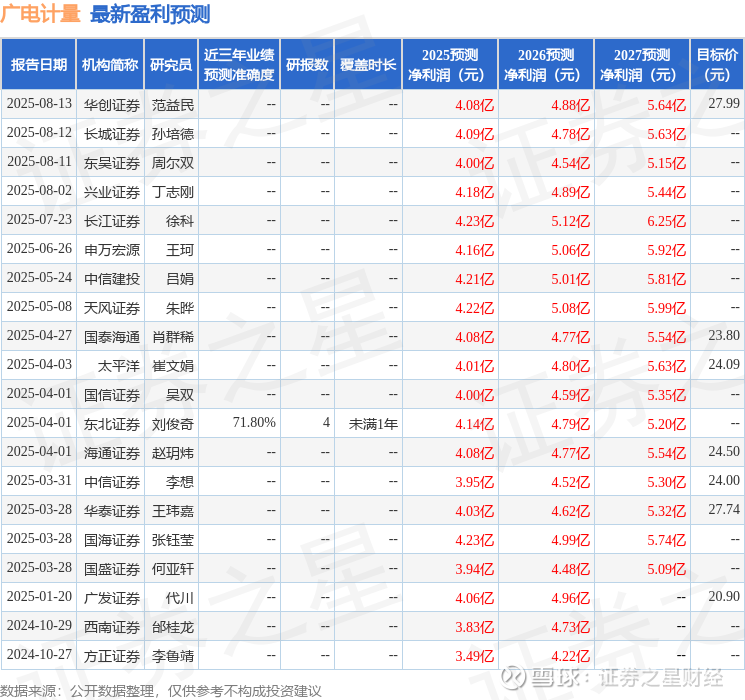The height and width of the screenshot is (700, 745).
Task: Select the 覆盖时长 column header
Action: click(368, 65)
